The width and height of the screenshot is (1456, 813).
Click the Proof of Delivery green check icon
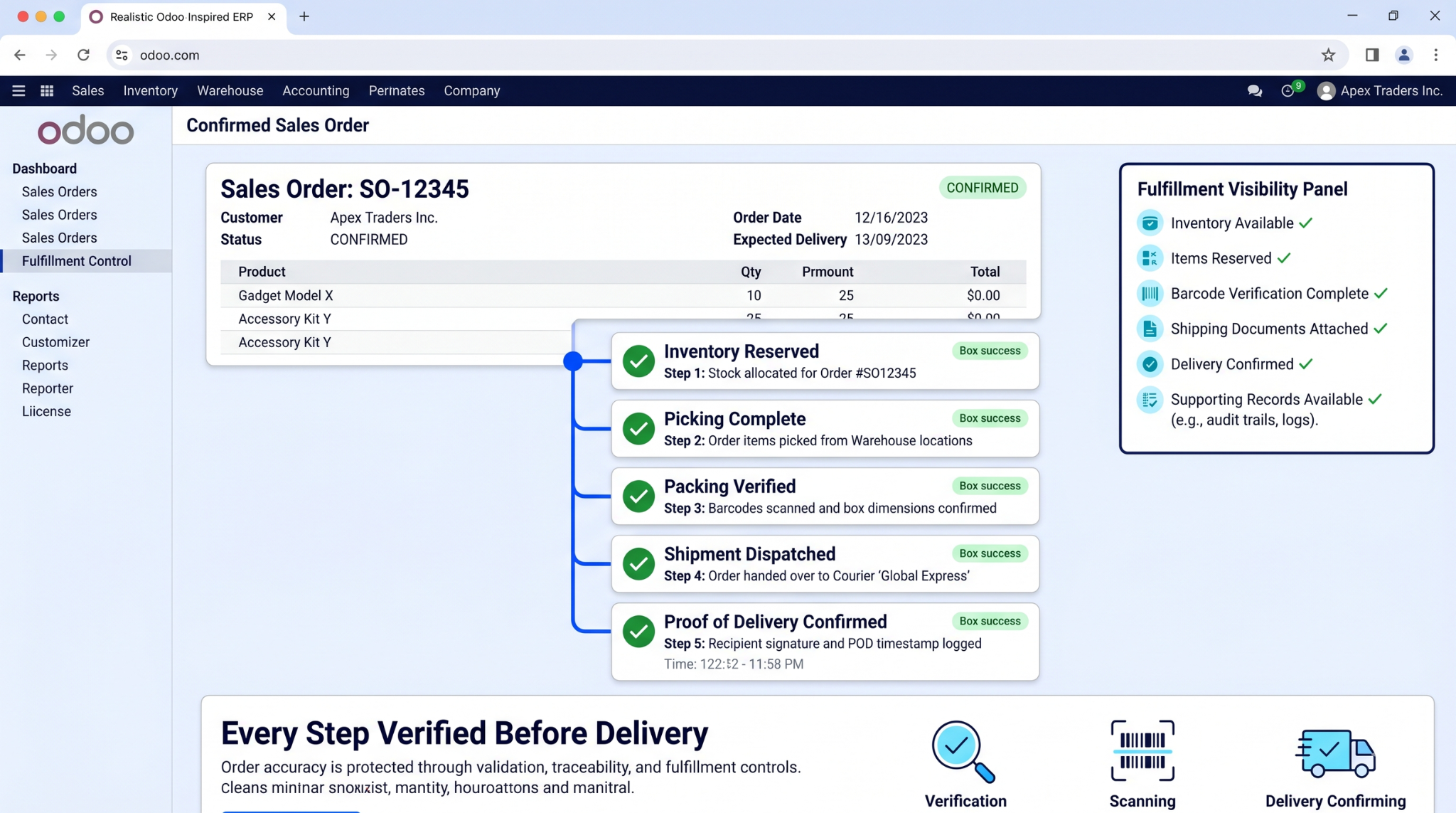pos(638,632)
